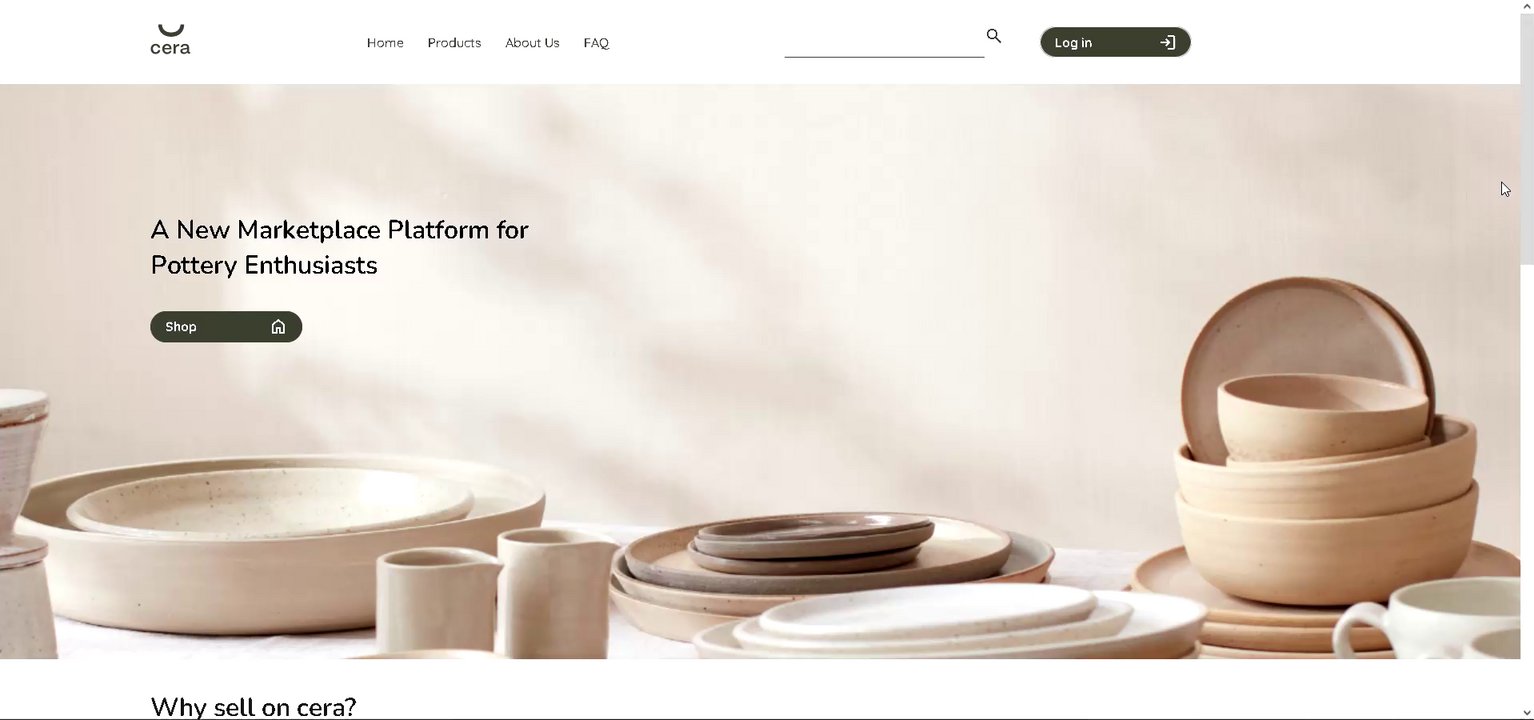The width and height of the screenshot is (1534, 720).
Task: Click the house icon in Shop button
Action: tap(278, 327)
